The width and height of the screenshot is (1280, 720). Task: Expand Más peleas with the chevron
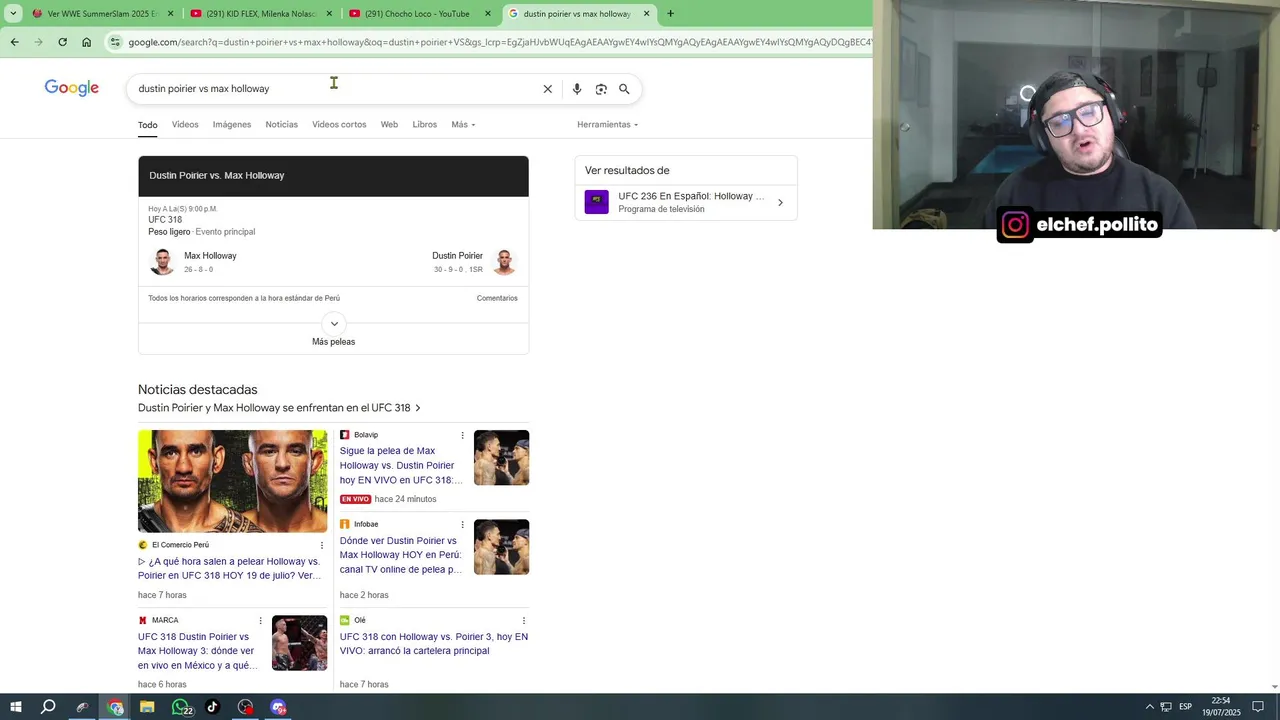tap(334, 324)
